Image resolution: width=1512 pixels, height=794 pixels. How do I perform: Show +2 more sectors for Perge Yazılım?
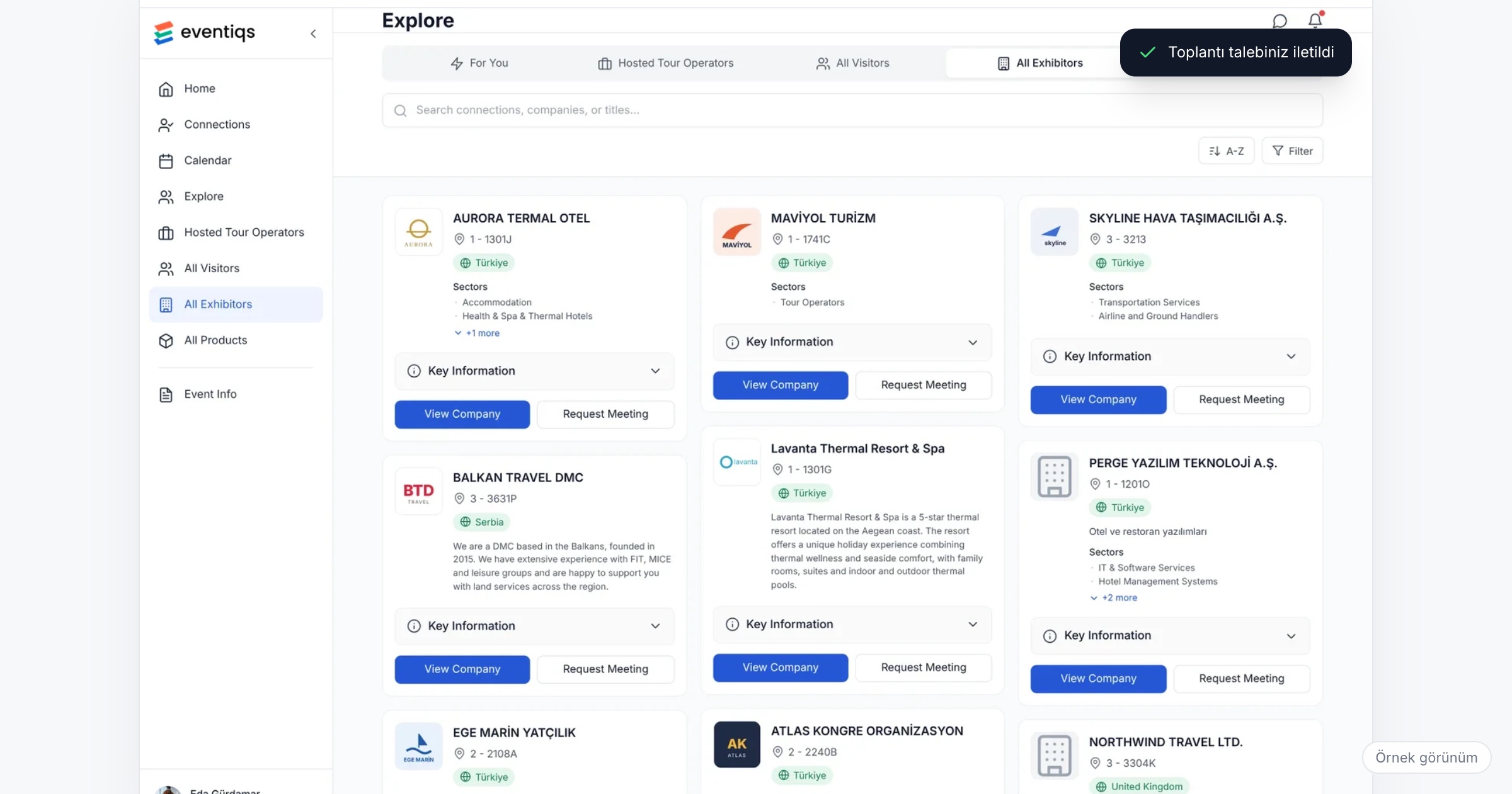[x=1113, y=598]
